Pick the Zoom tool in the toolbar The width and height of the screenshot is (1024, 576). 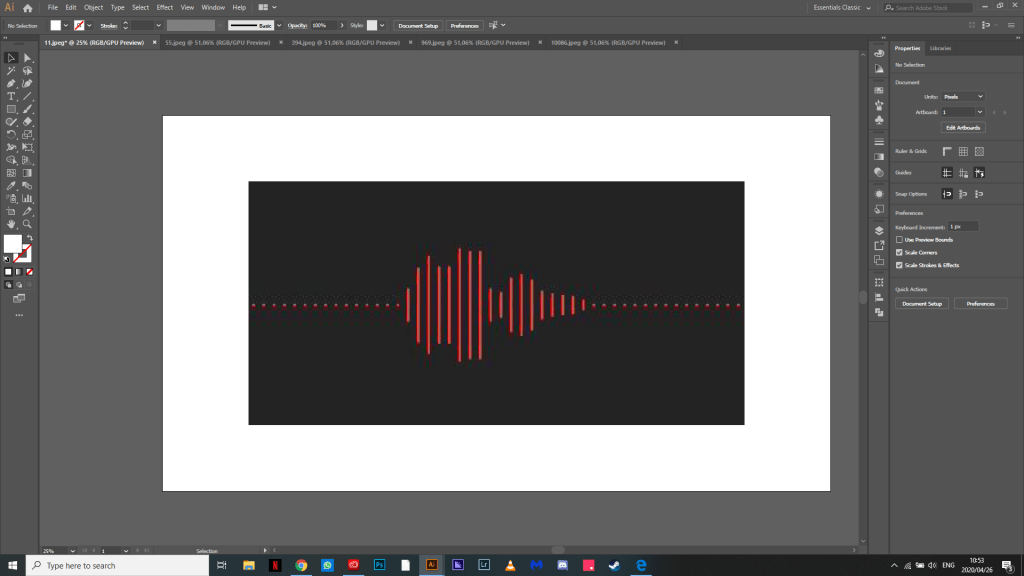pyautogui.click(x=28, y=224)
